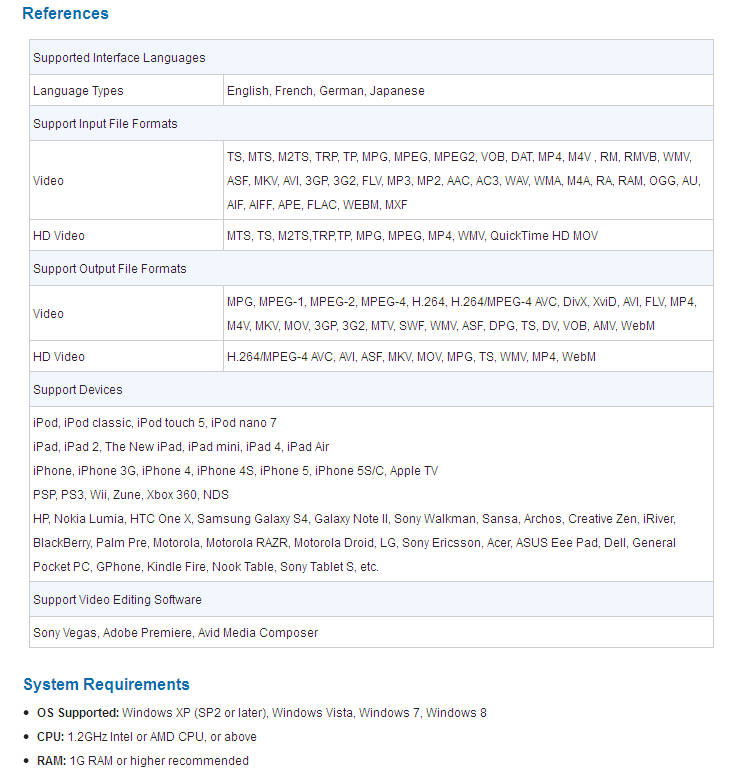
Task: Click the CPU requirement line
Action: coord(147,737)
